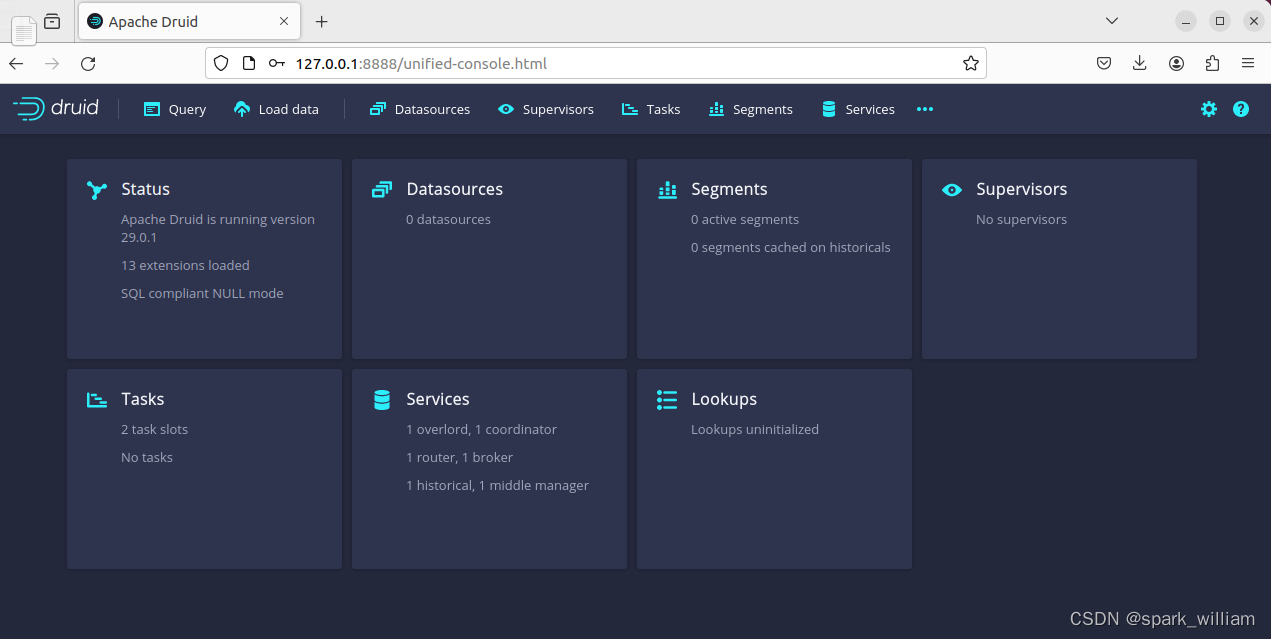Viewport: 1271px width, 639px height.
Task: Click 'No supervisors' text
Action: [x=1021, y=219]
